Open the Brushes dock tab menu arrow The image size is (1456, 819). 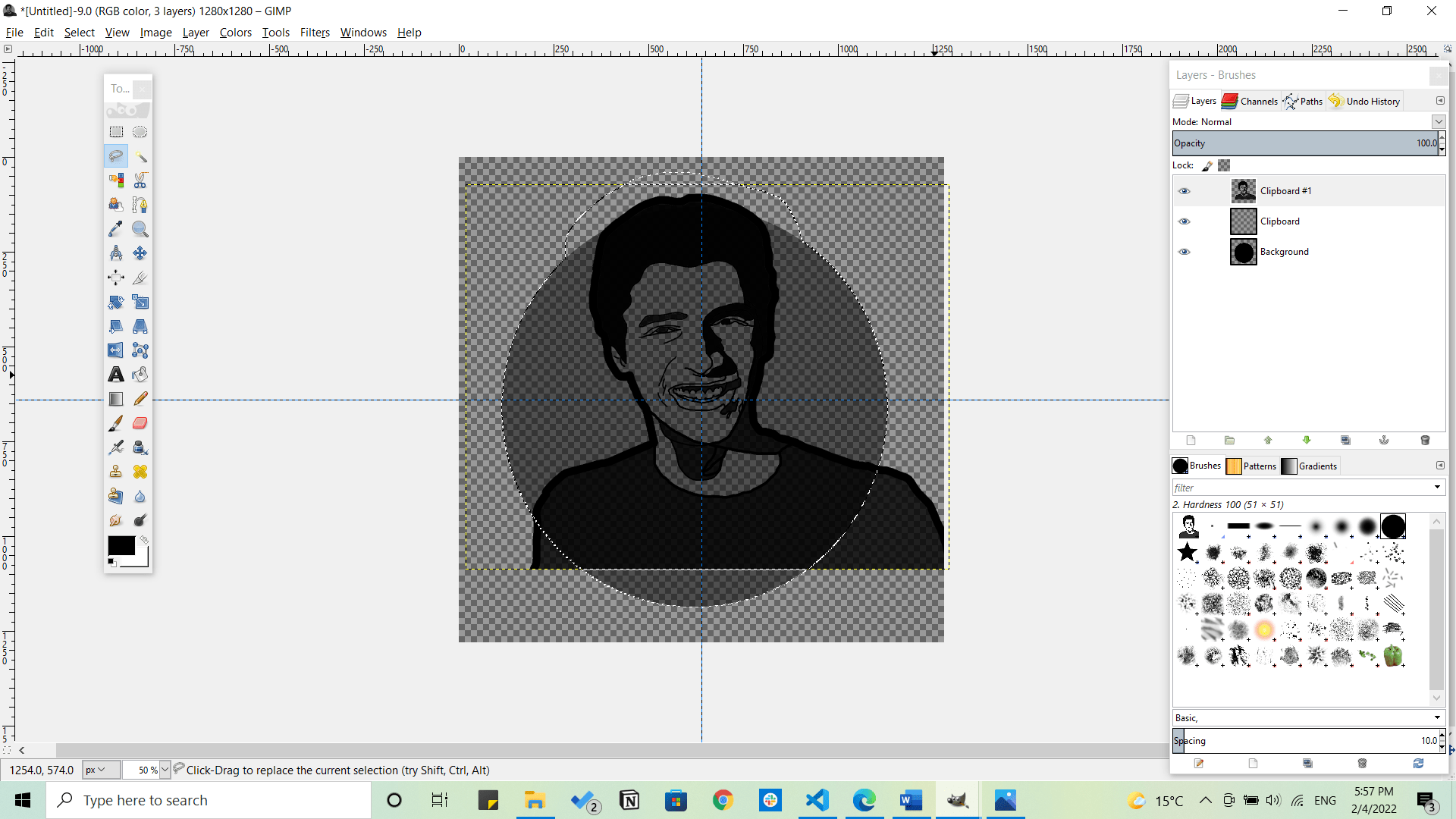[x=1440, y=466]
